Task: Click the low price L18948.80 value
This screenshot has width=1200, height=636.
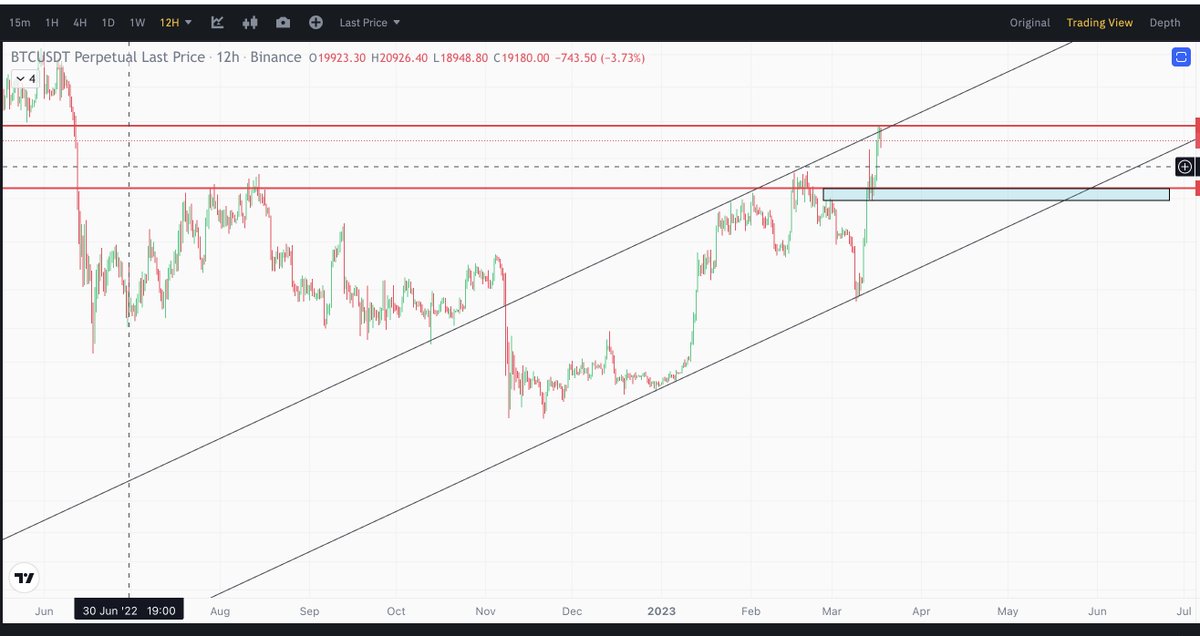Action: point(460,58)
